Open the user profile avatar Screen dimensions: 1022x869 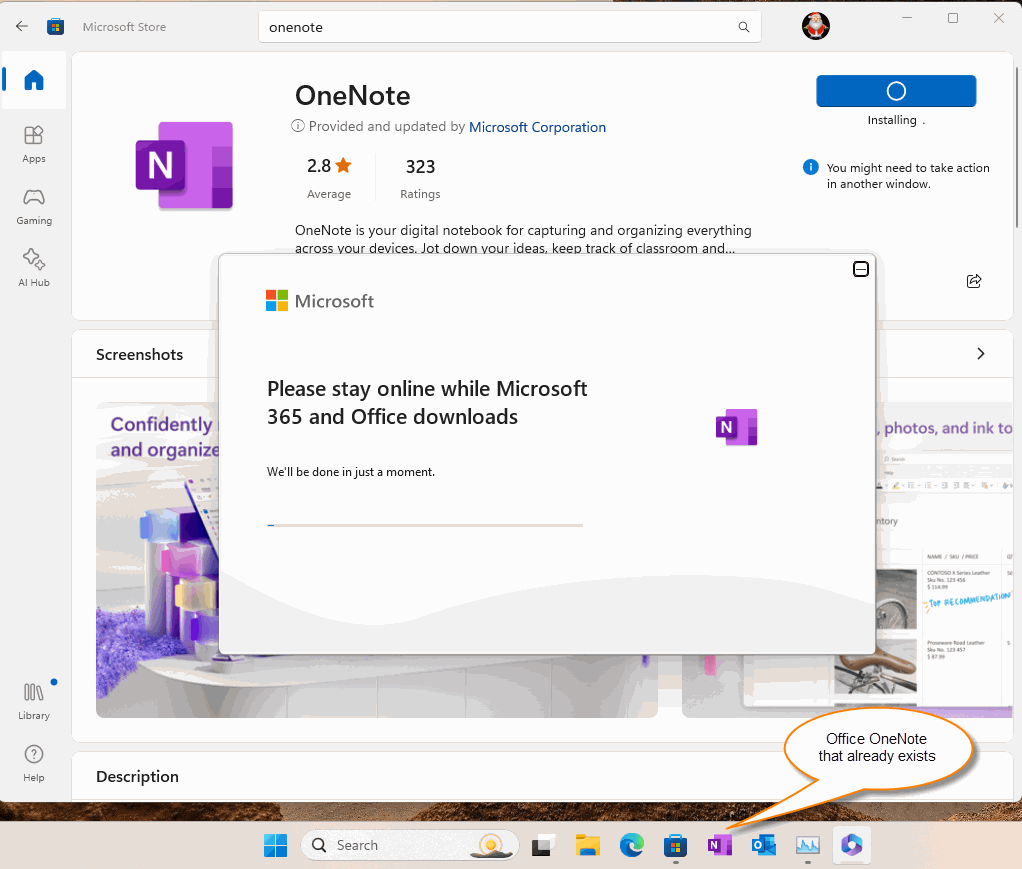point(815,26)
